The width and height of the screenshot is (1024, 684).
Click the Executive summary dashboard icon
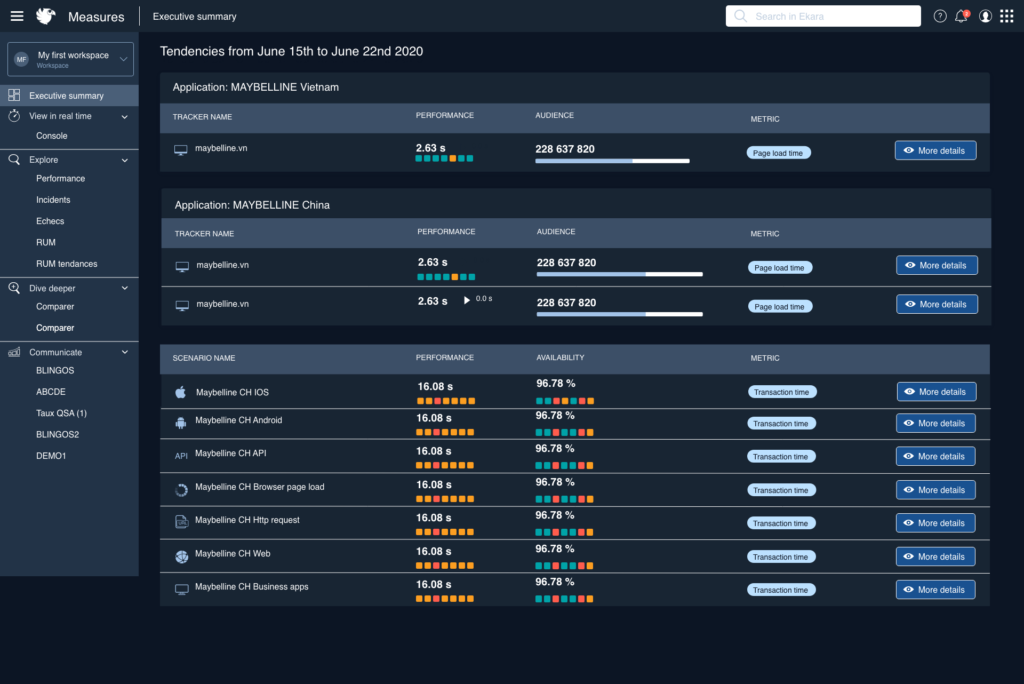pyautogui.click(x=14, y=95)
